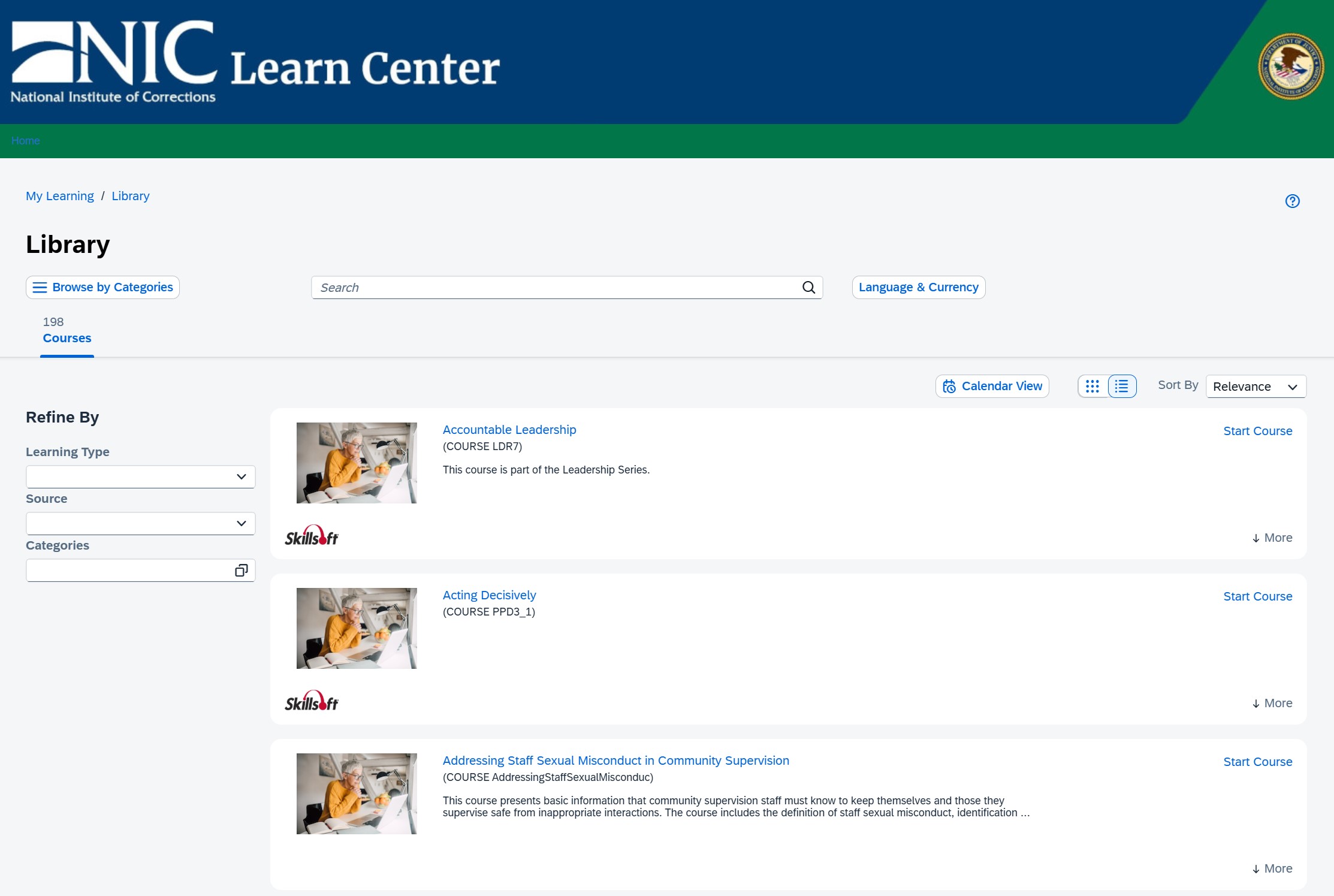Open the Categories value-help picker icon
1334x896 pixels.
point(242,570)
